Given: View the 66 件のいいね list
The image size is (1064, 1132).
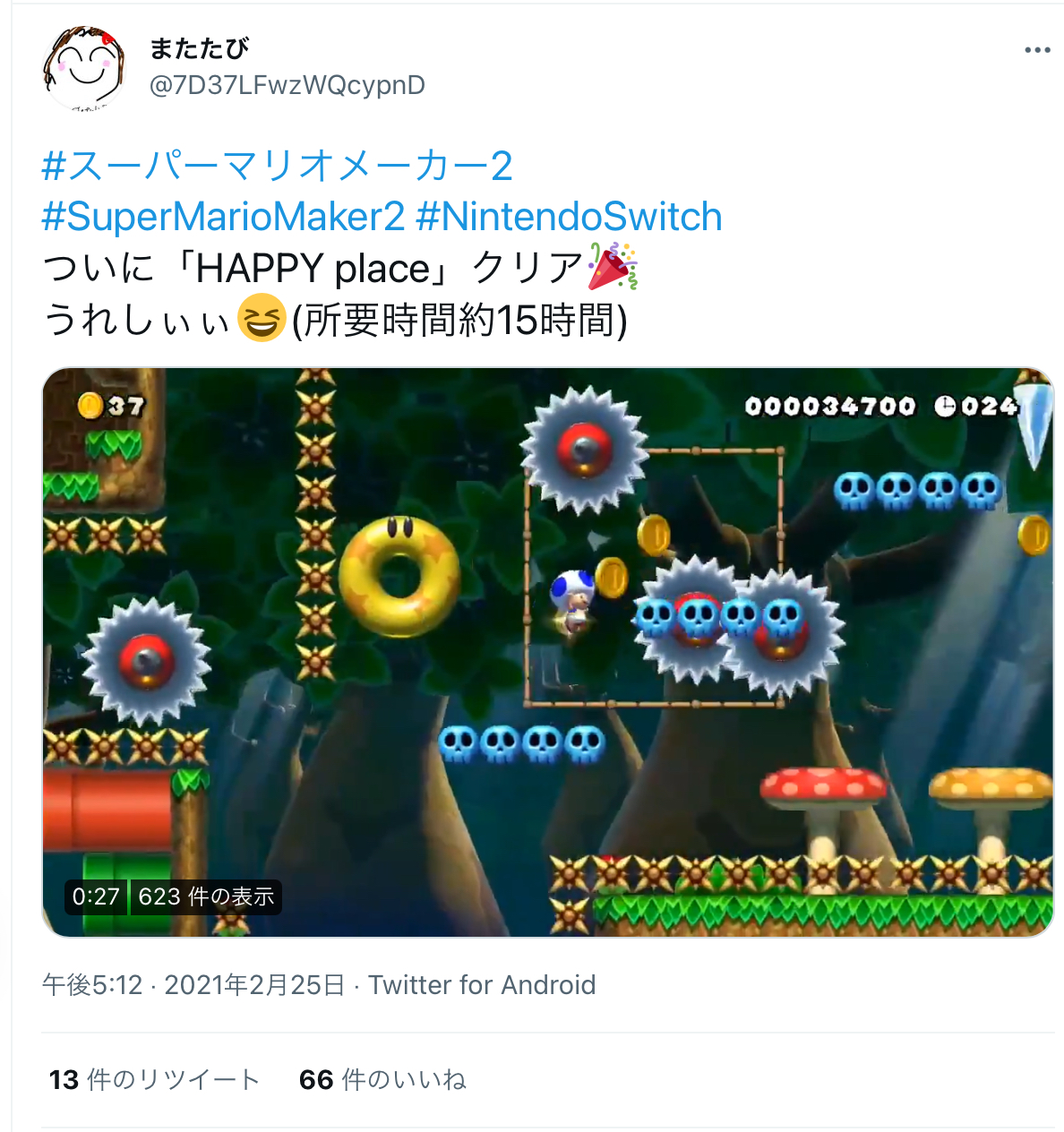Looking at the screenshot, I should (382, 1080).
